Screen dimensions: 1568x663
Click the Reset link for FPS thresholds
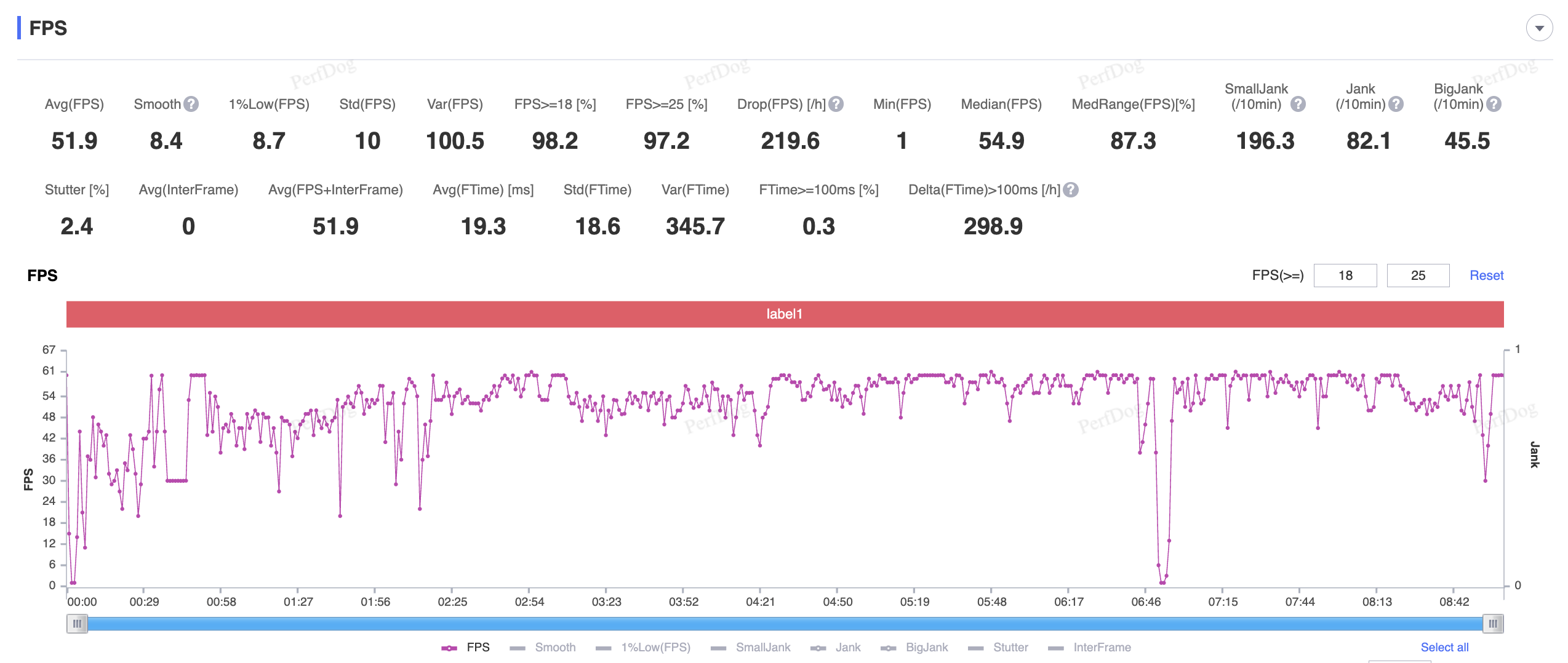coord(1486,276)
